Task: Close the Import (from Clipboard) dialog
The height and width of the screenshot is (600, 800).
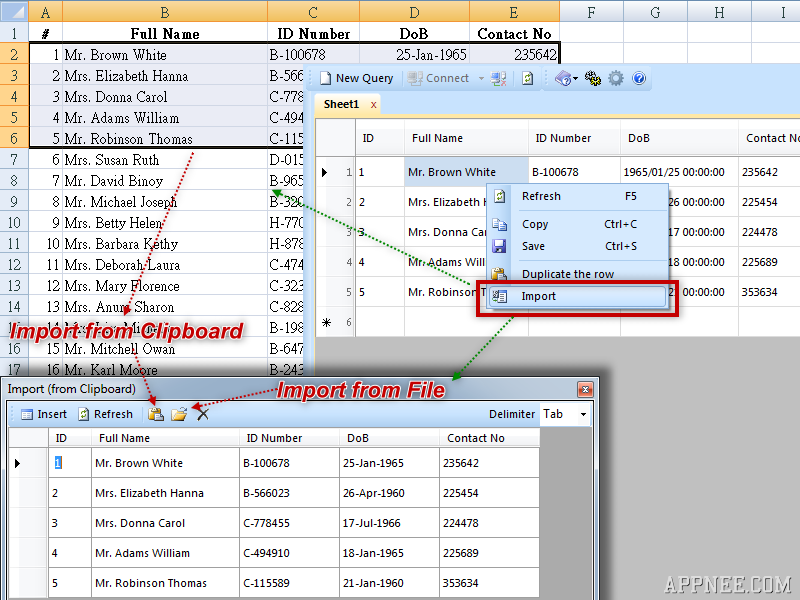Action: tap(585, 390)
